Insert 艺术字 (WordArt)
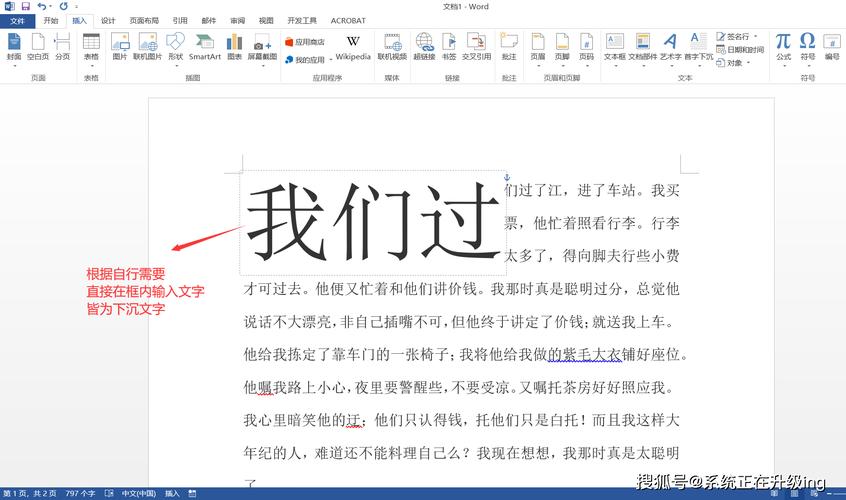The height and width of the screenshot is (500, 846). point(670,49)
